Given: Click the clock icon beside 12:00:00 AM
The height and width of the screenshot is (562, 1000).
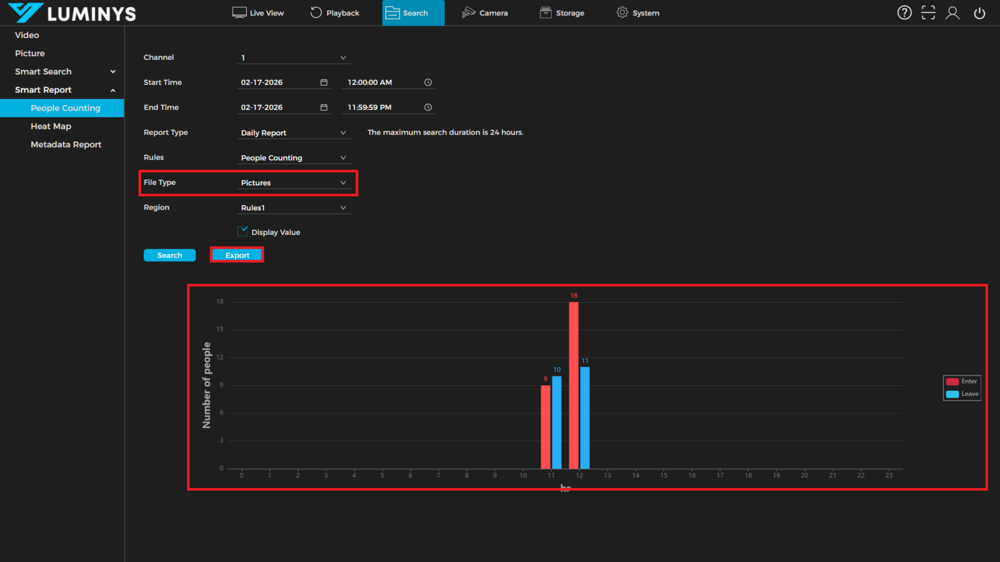Looking at the screenshot, I should [428, 82].
